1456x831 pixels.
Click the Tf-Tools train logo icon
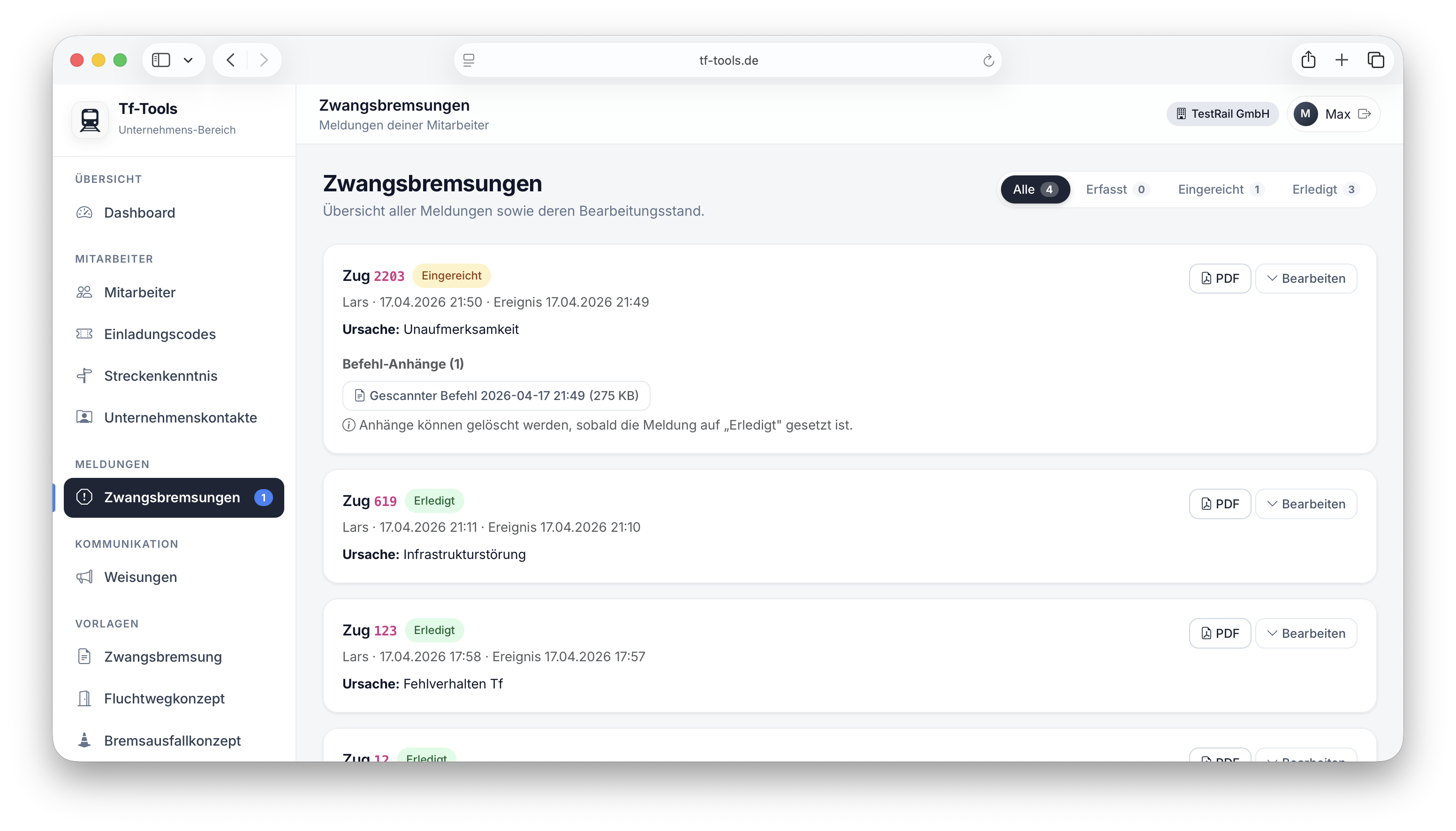point(90,120)
